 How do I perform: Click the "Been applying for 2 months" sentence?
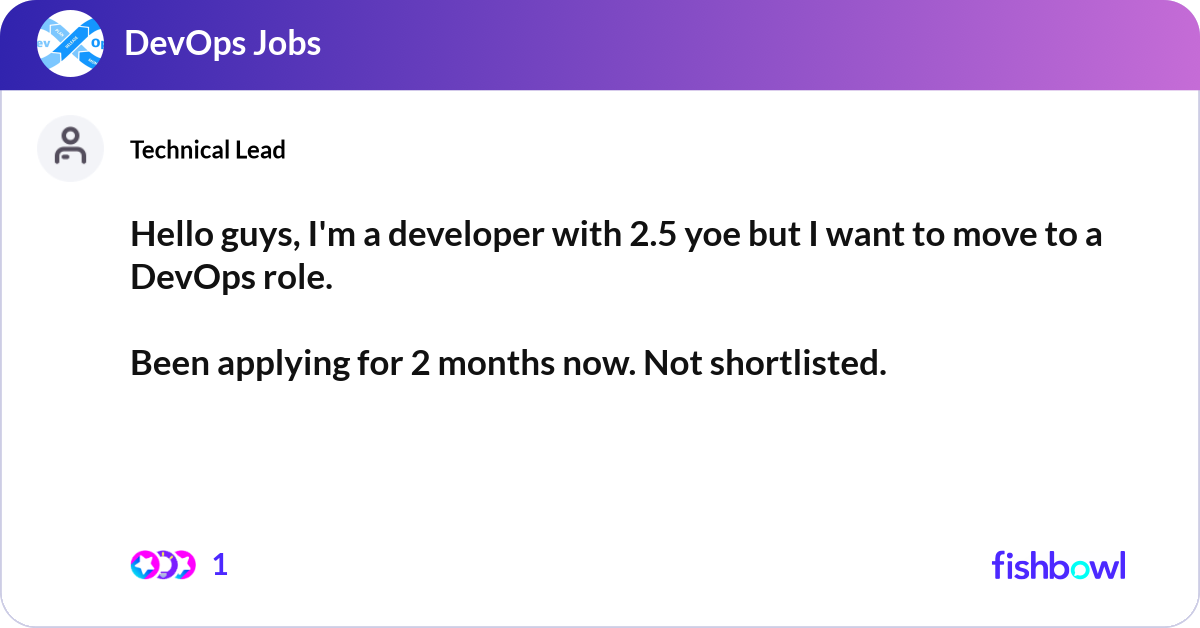pos(383,365)
